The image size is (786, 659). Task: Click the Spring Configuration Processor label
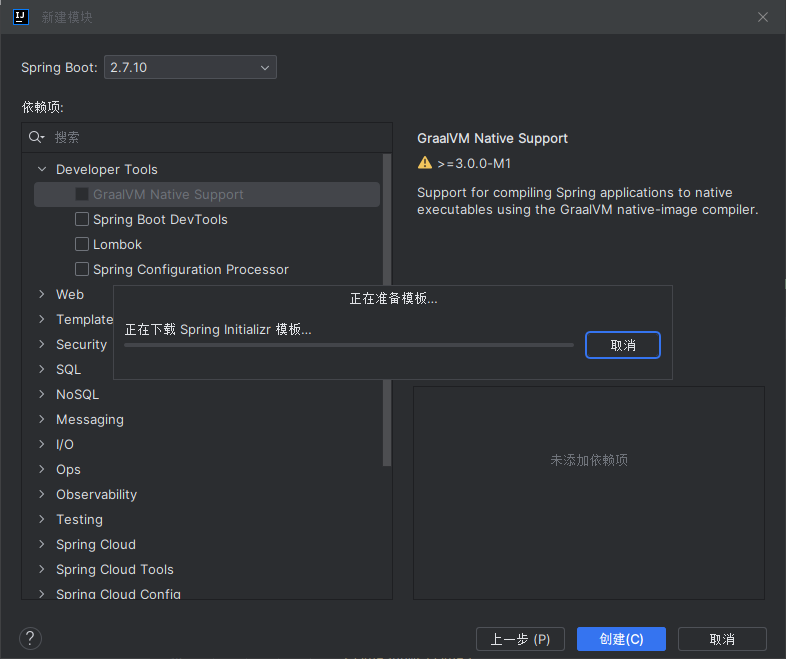click(191, 269)
